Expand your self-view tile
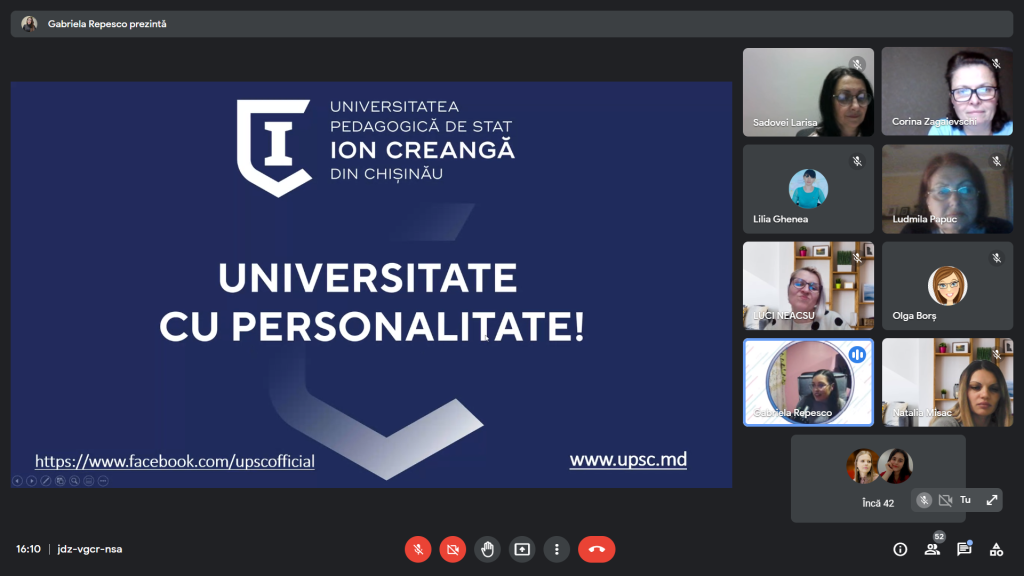Image resolution: width=1024 pixels, height=576 pixels. click(x=992, y=500)
